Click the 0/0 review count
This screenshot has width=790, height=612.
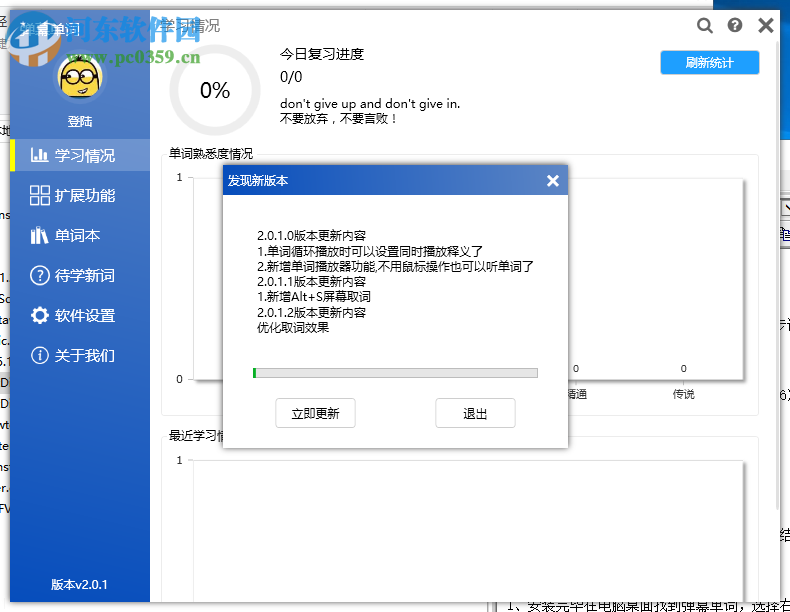pos(291,77)
